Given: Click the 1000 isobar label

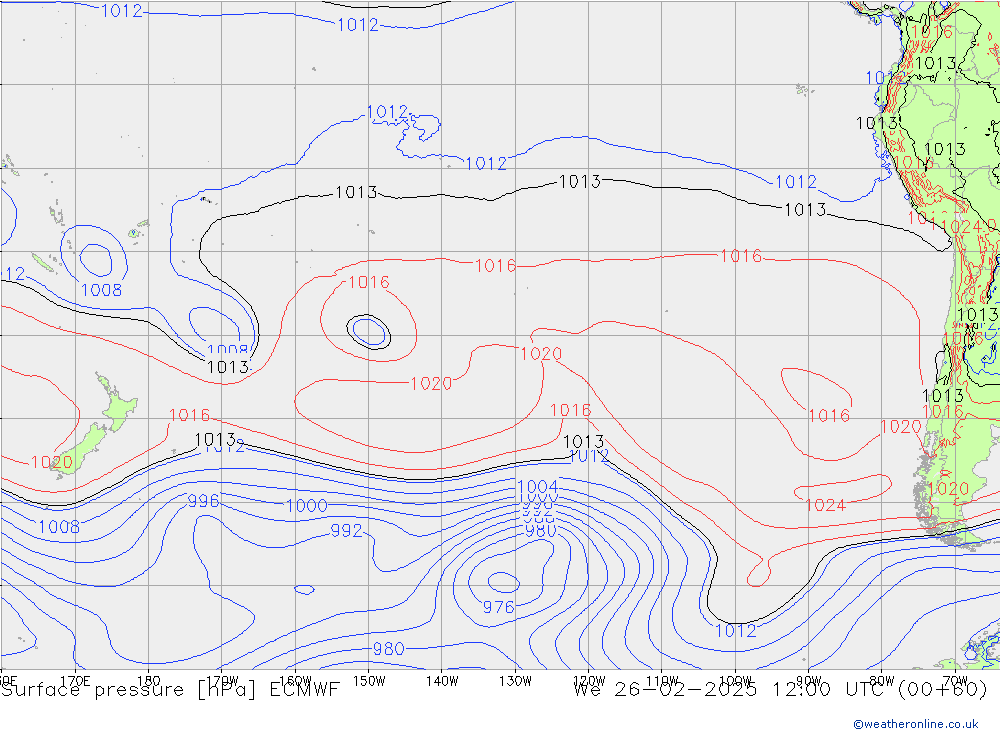Looking at the screenshot, I should point(307,506).
